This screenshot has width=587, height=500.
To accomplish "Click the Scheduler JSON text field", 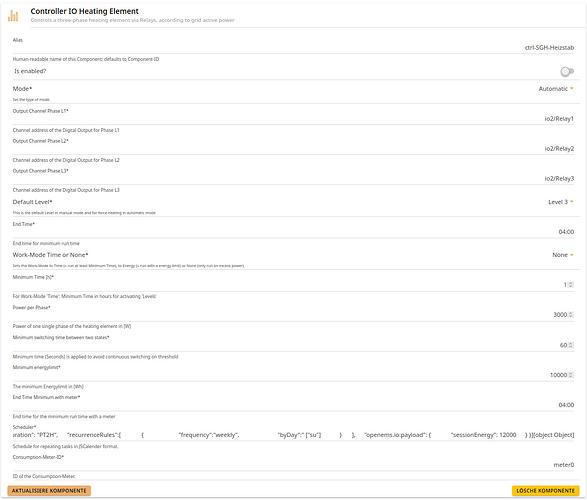I will tap(293, 435).
